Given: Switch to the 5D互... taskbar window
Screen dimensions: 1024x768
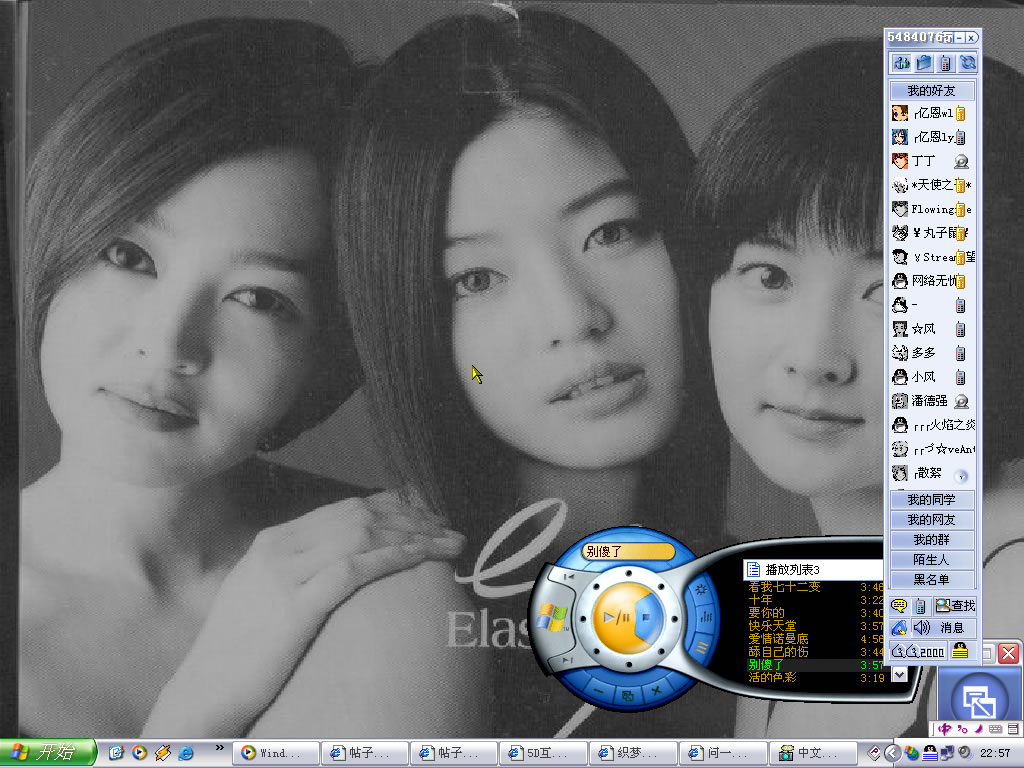Looking at the screenshot, I should pyautogui.click(x=544, y=753).
